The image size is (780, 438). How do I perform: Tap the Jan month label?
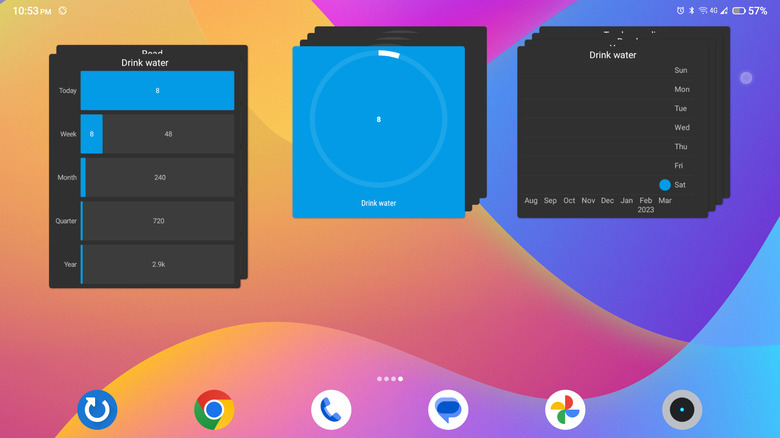(x=627, y=201)
